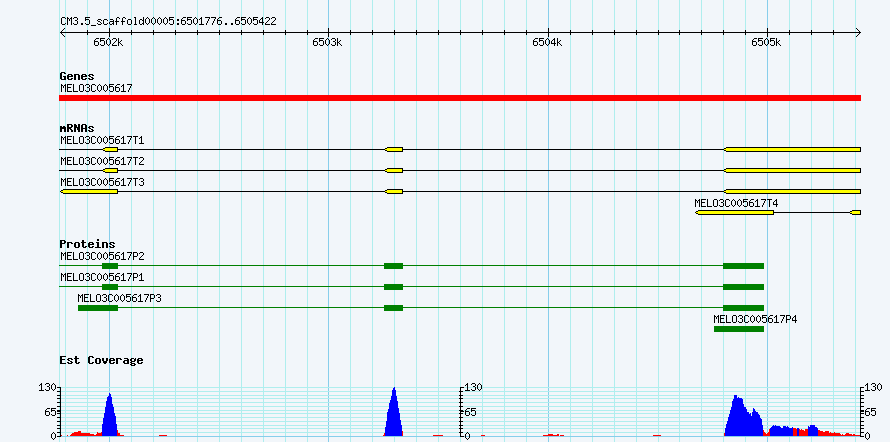Click the blue coverage peak near 6502k
Image resolution: width=890 pixels, height=442 pixels.
(x=110, y=417)
